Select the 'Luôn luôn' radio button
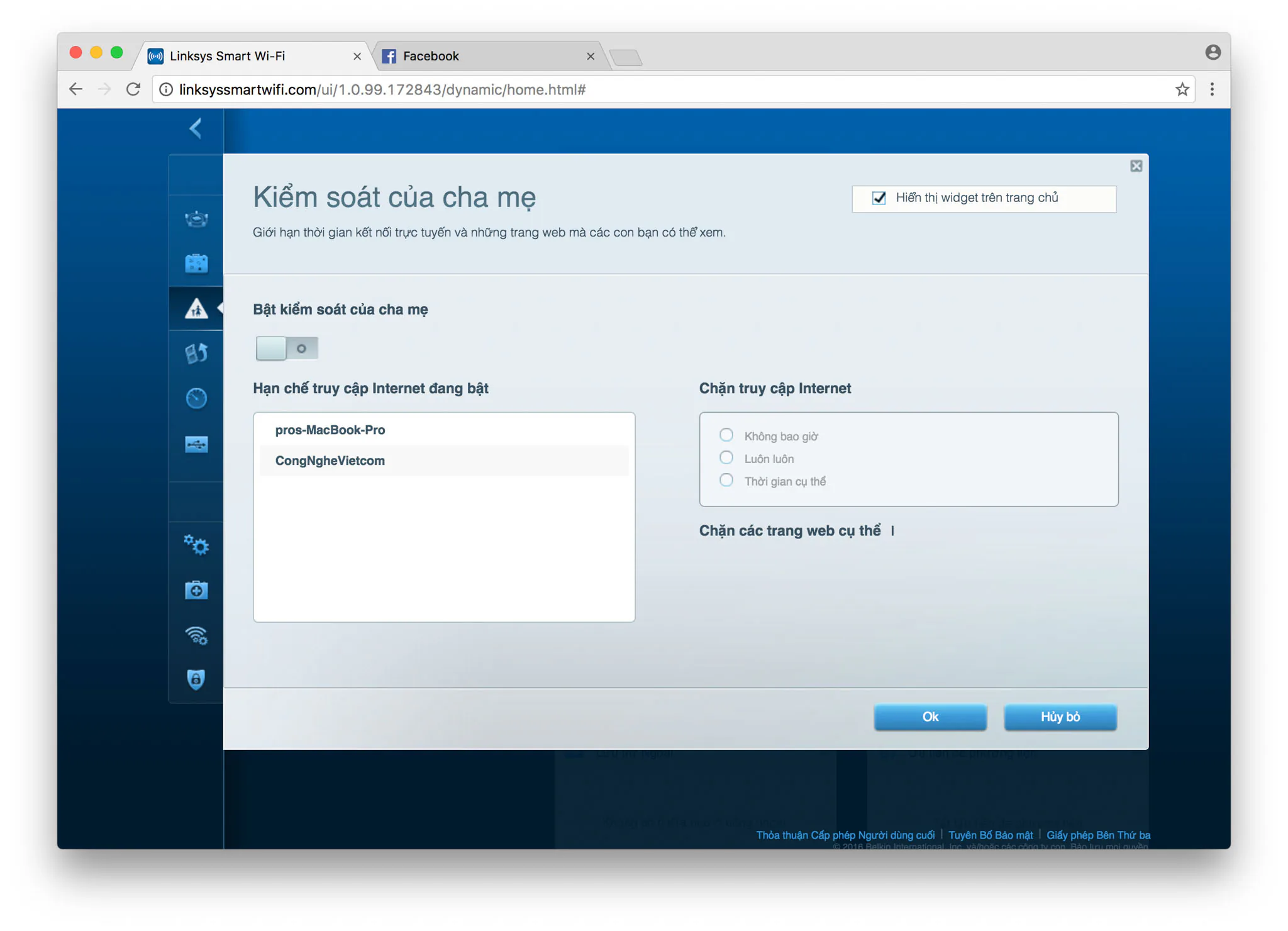The width and height of the screenshot is (1288, 931). click(726, 457)
